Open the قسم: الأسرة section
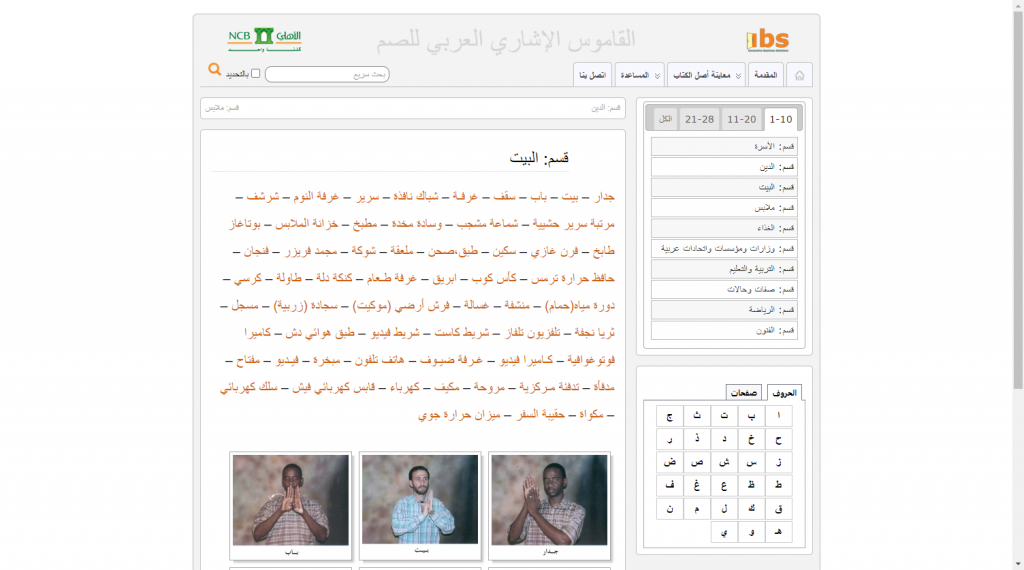The image size is (1024, 570). (x=724, y=147)
